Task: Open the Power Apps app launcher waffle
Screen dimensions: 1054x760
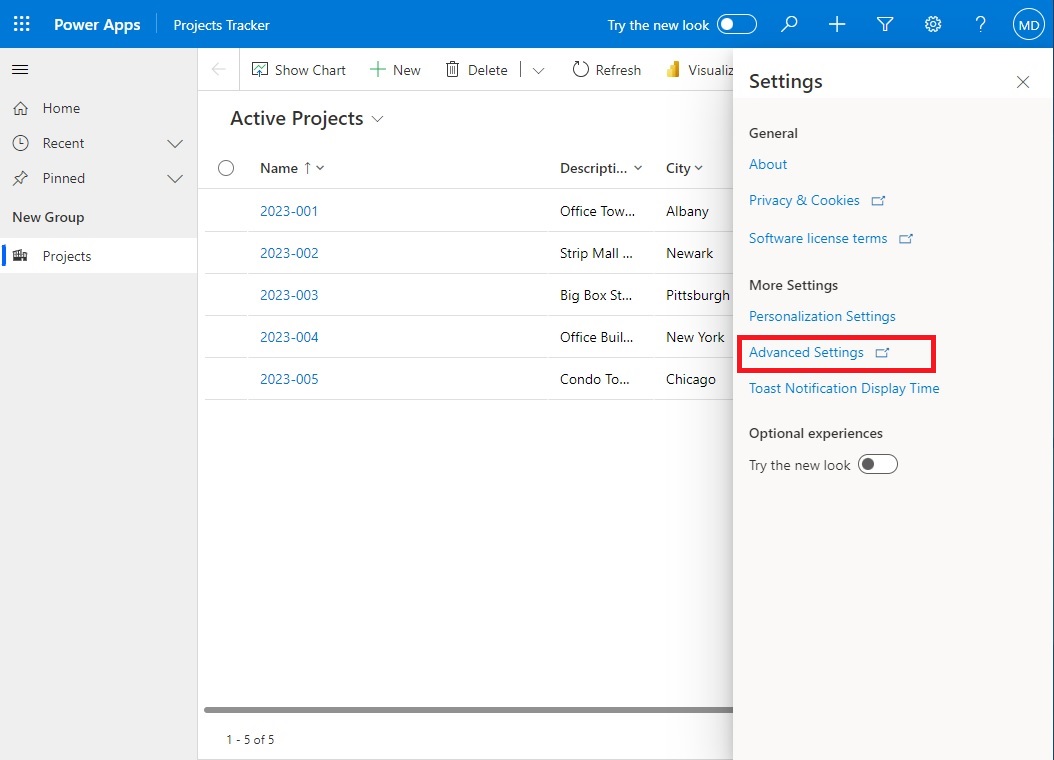Action: tap(20, 24)
